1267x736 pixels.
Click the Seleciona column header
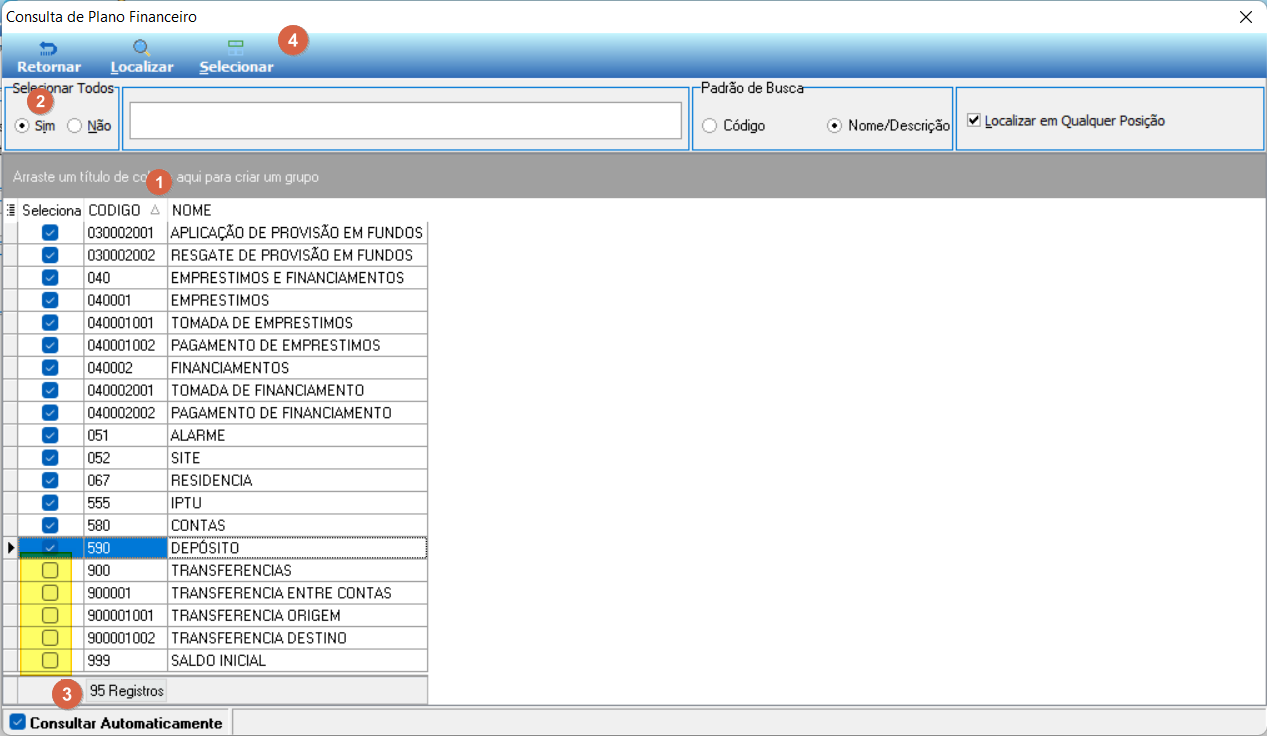click(51, 210)
